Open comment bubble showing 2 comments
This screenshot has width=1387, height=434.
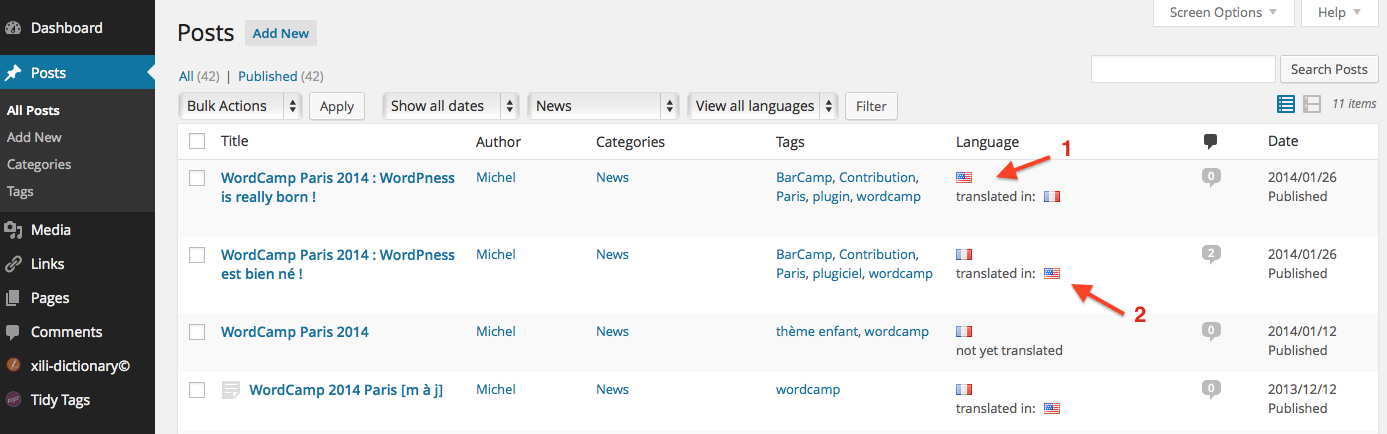[x=1211, y=254]
